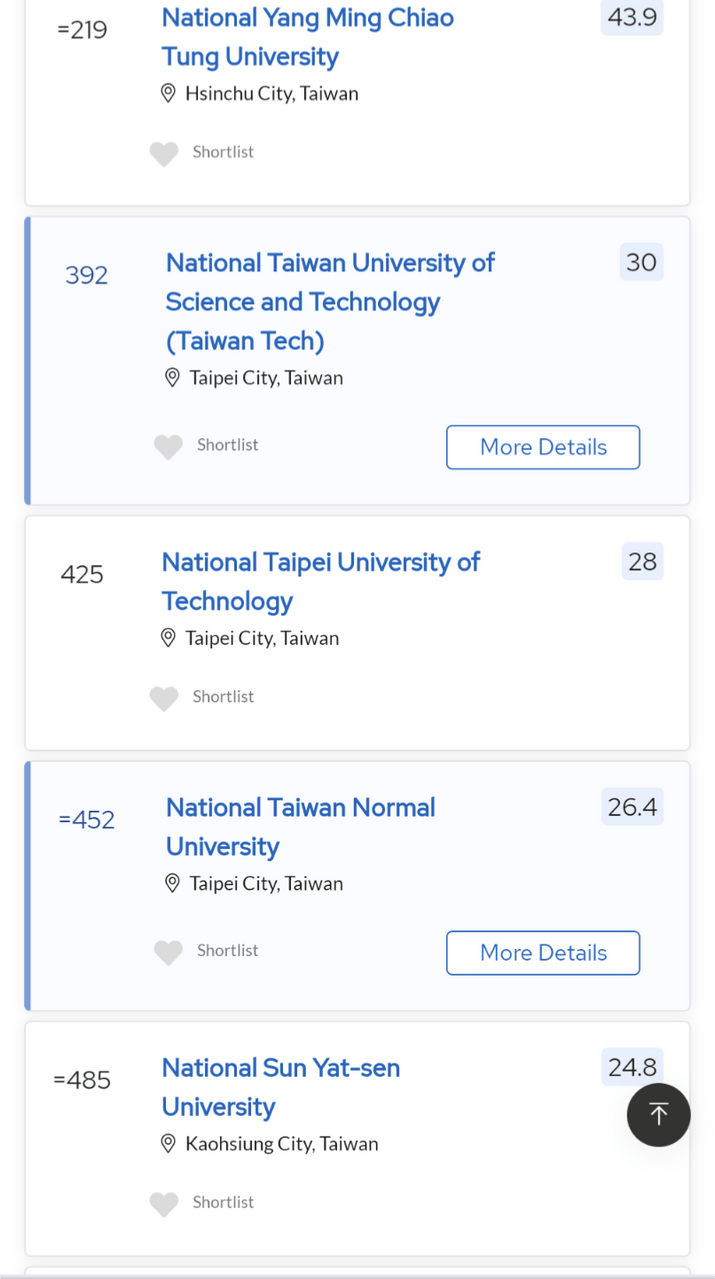This screenshot has height=1279, width=715.
Task: Open More Details for Taiwan Tech
Action: coord(543,447)
